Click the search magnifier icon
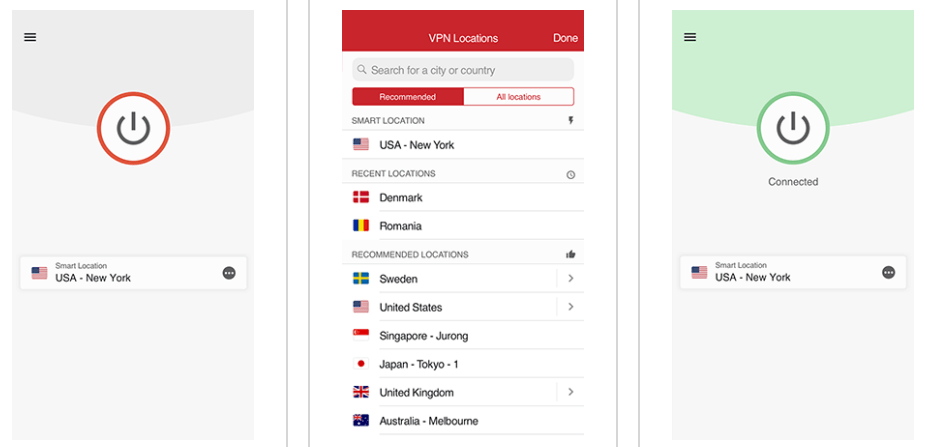 pyautogui.click(x=362, y=70)
